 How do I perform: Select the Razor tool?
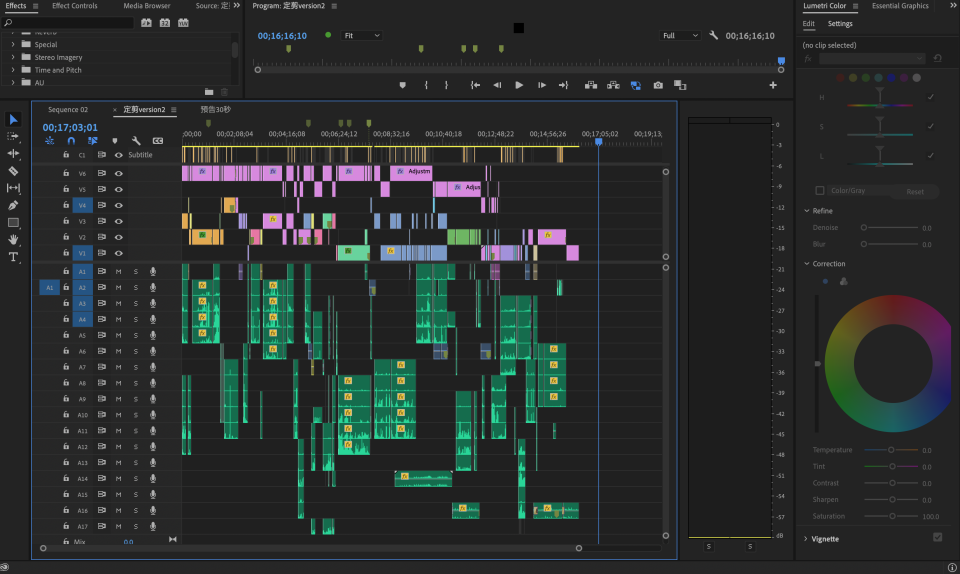pyautogui.click(x=13, y=171)
